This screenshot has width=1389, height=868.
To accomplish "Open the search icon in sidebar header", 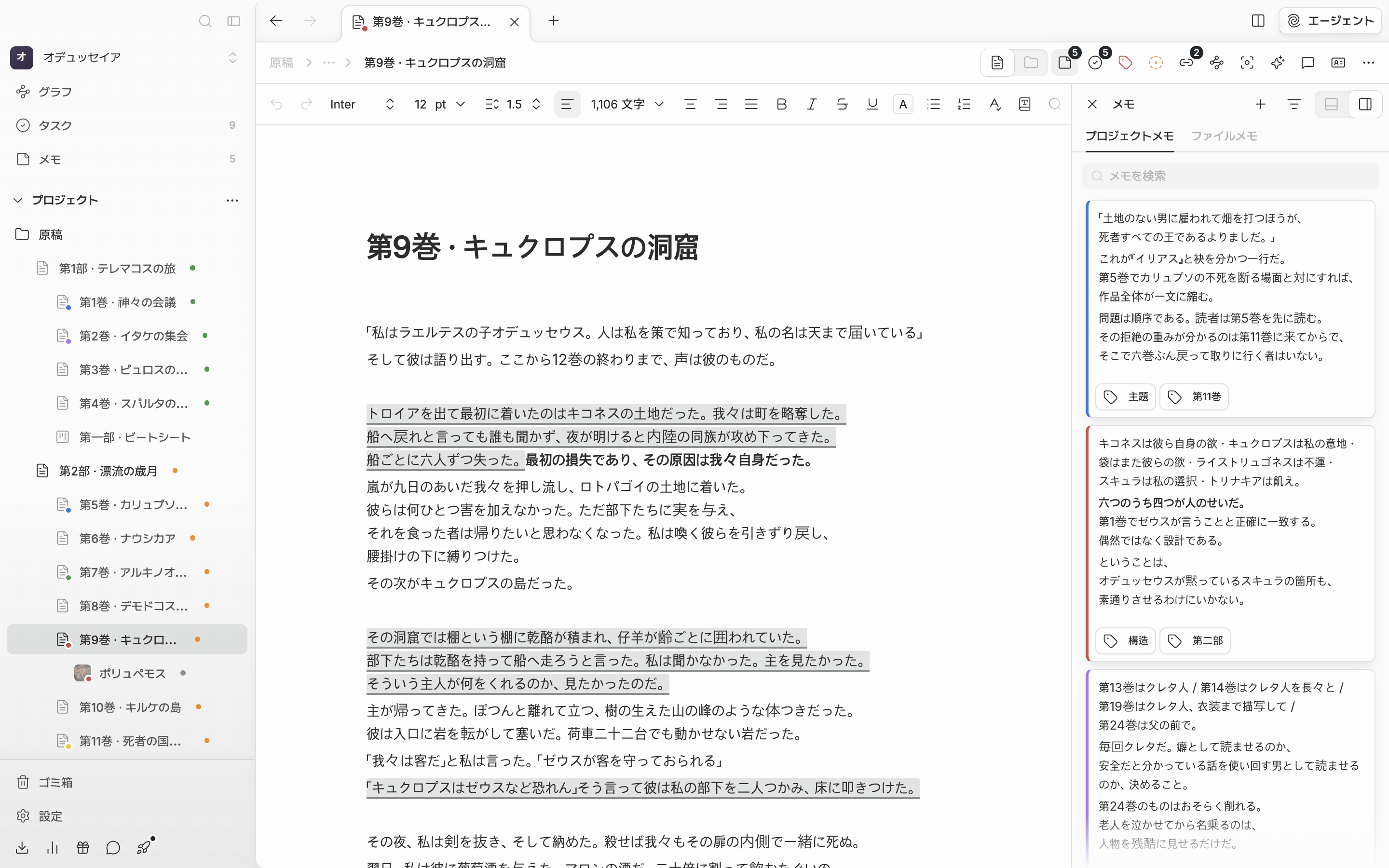I will 205,21.
